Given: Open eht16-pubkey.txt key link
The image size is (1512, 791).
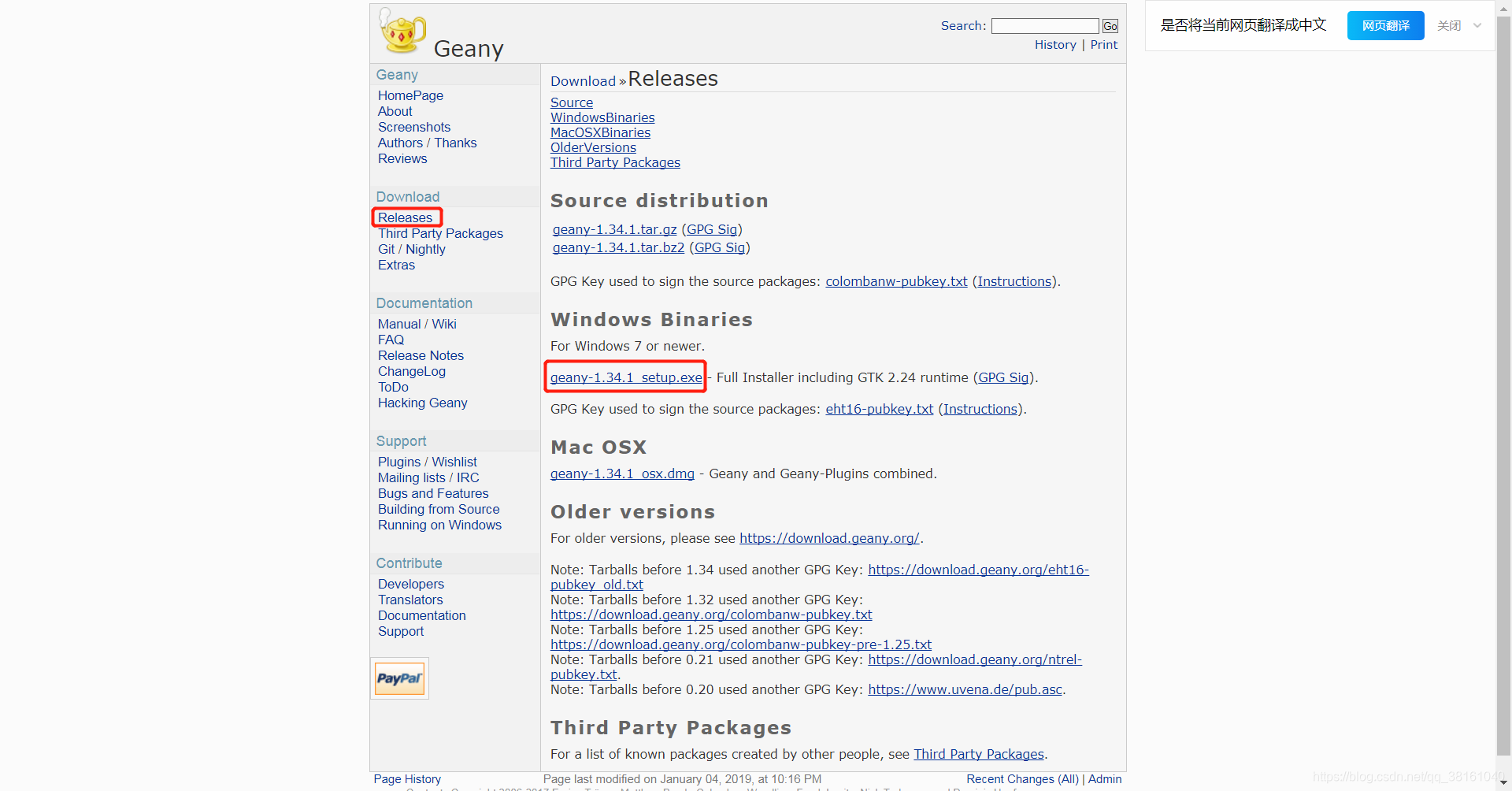Looking at the screenshot, I should pos(879,409).
